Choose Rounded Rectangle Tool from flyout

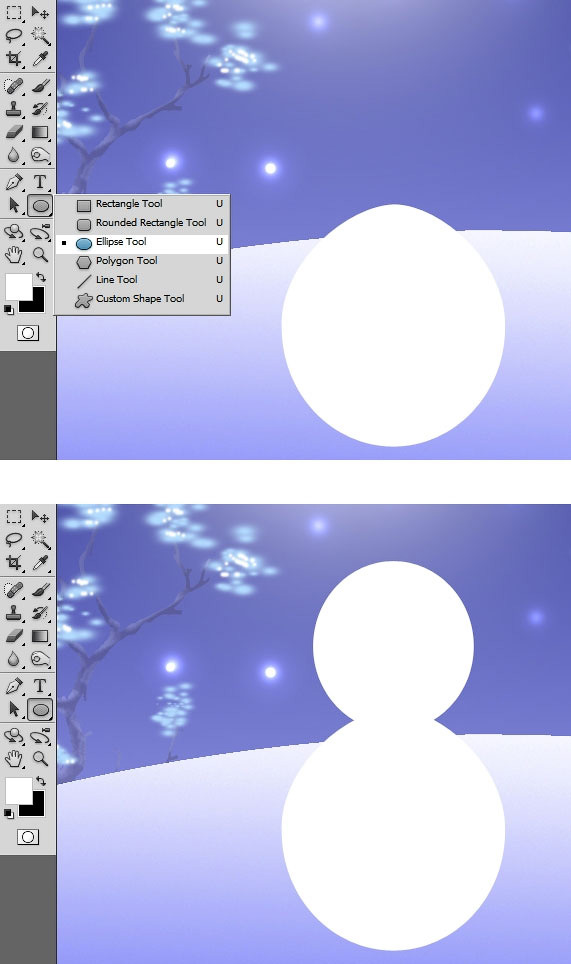click(143, 223)
